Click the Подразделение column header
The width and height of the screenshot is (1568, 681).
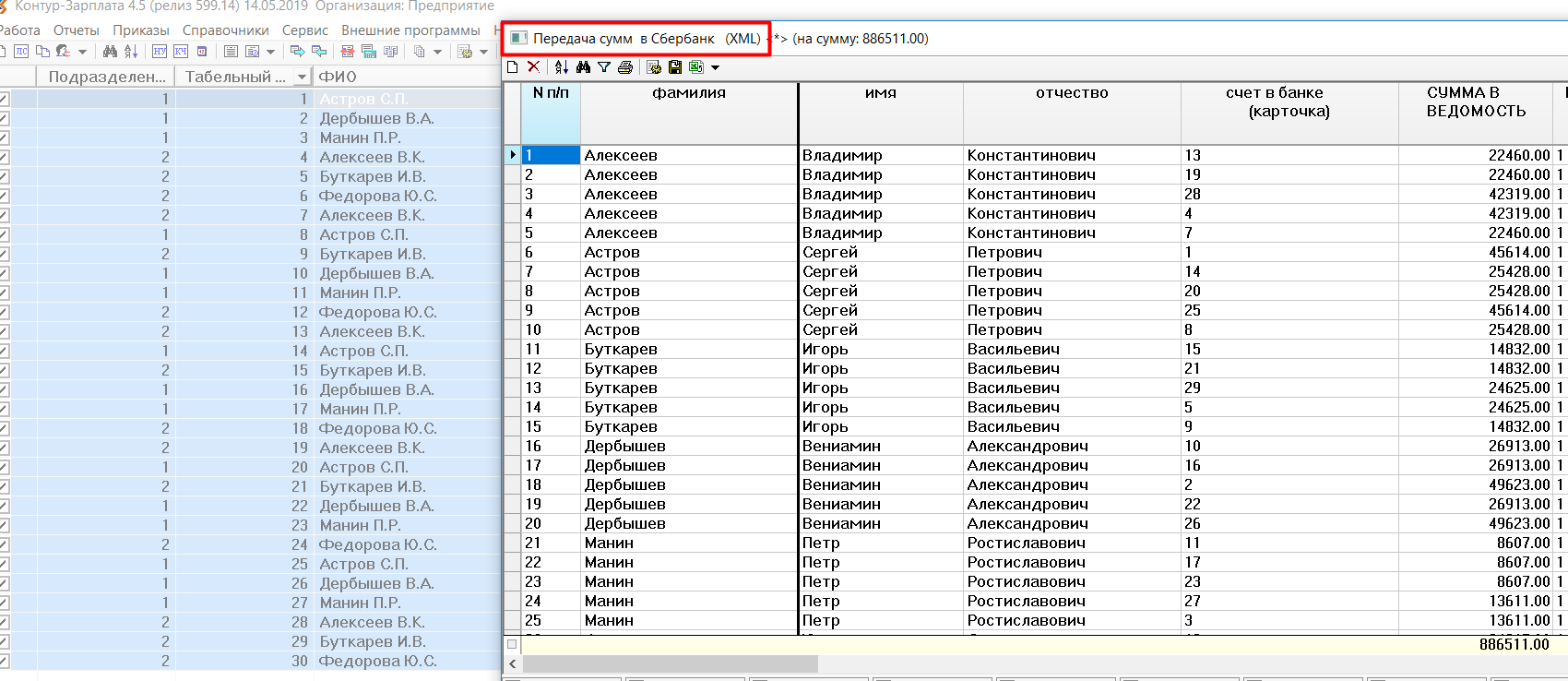pyautogui.click(x=106, y=77)
